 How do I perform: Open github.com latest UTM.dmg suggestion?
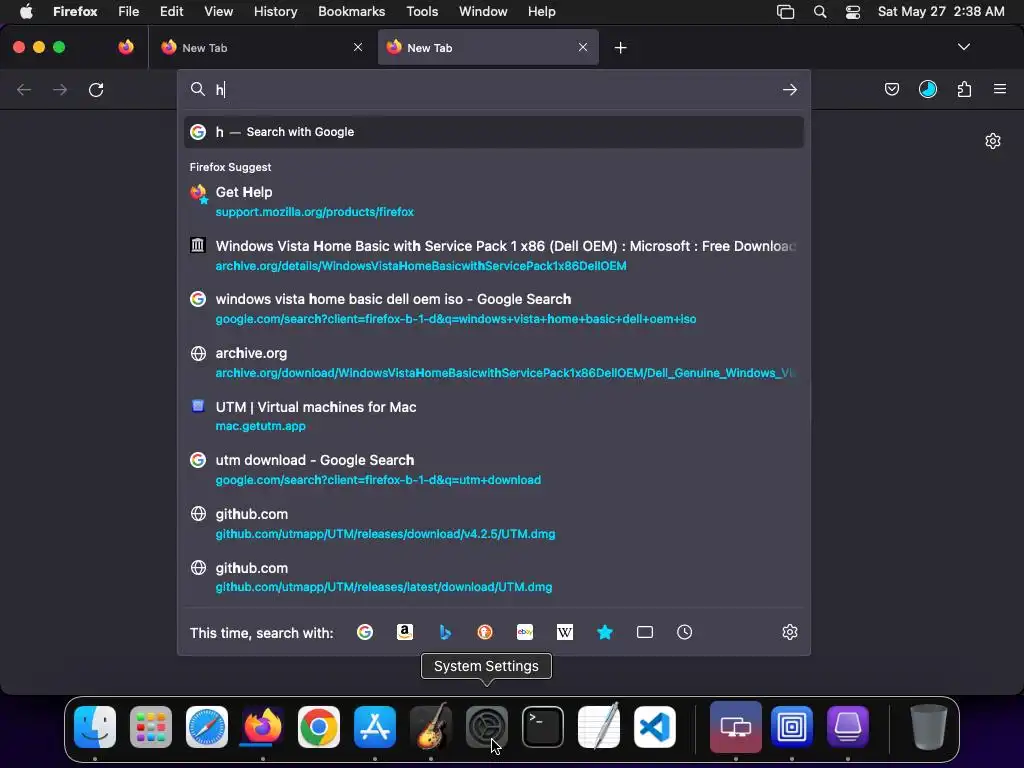(x=494, y=577)
